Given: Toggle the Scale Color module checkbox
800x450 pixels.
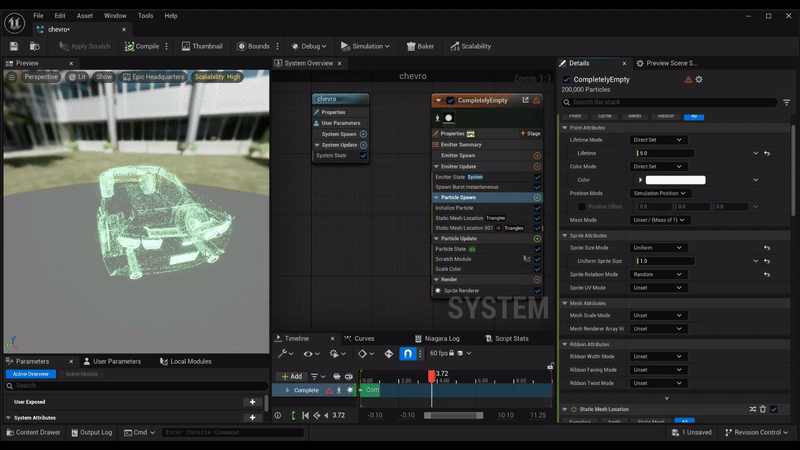Looking at the screenshot, I should tap(537, 269).
